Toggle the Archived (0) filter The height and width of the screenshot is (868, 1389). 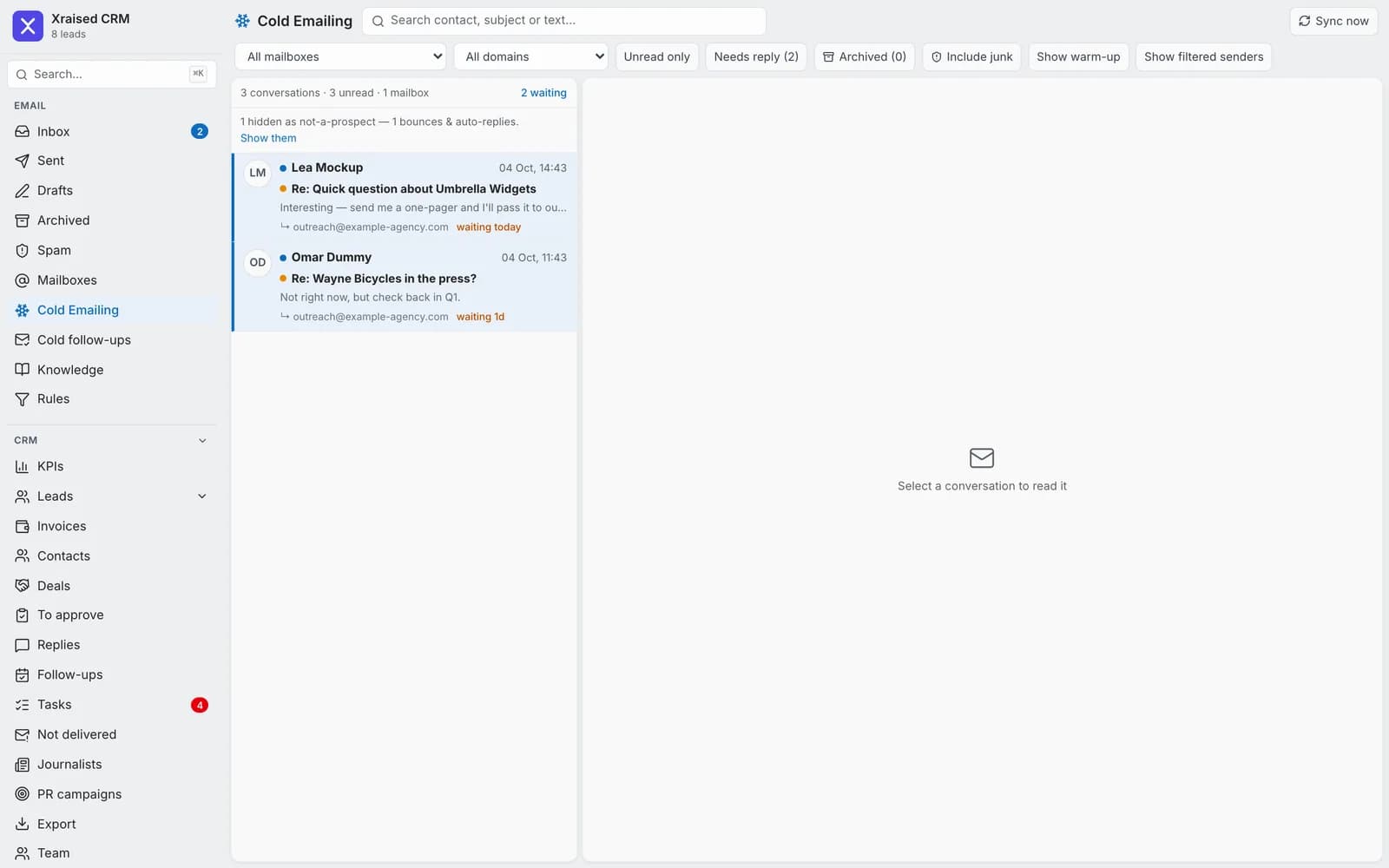(x=865, y=57)
